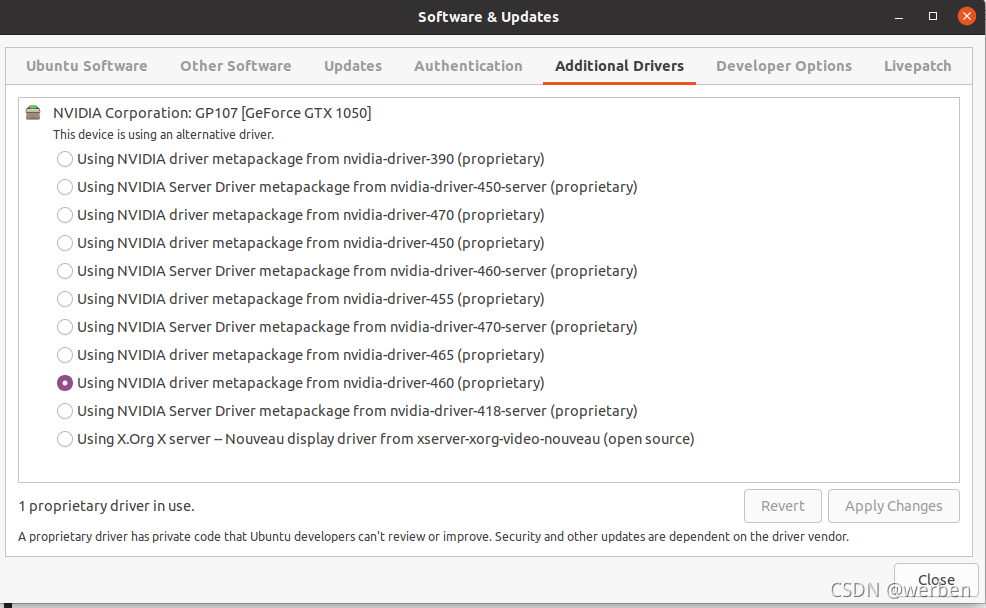Screen dimensions: 986x608
Task: Click the '1 proprietary driver in use.' status text
Action: click(106, 506)
